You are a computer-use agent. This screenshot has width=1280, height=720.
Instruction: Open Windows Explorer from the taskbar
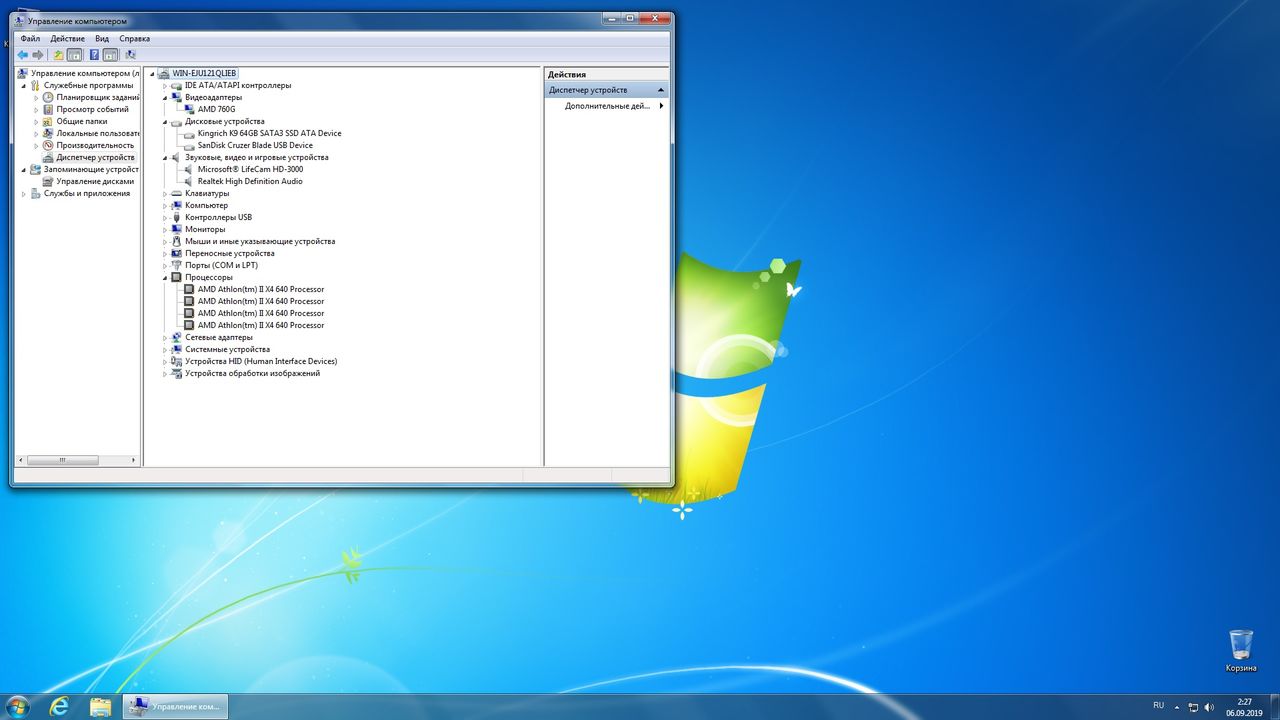coord(101,706)
